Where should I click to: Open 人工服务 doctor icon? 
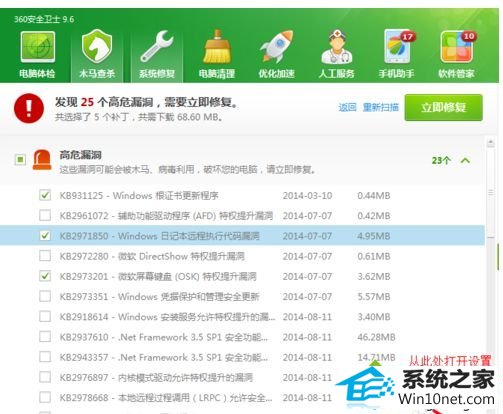pyautogui.click(x=337, y=46)
